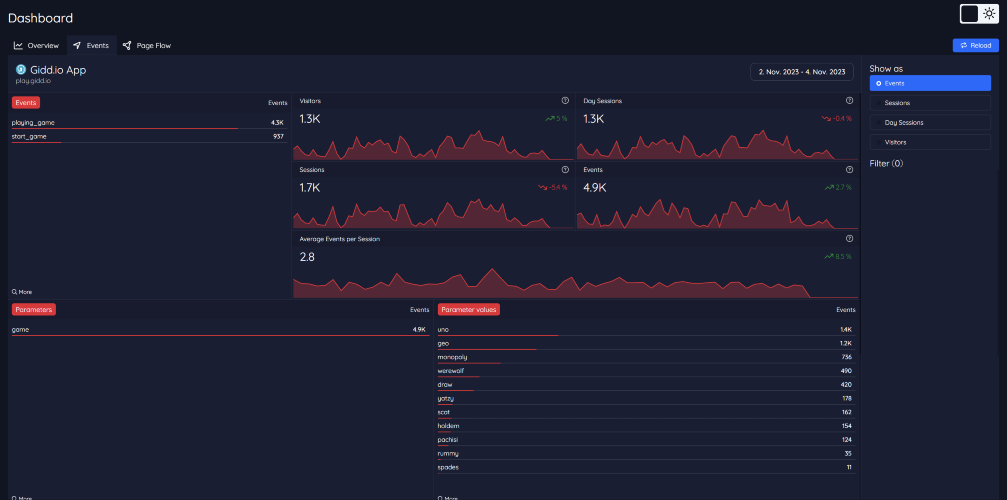Select Visitors under Show as
The width and height of the screenshot is (1007, 500).
click(x=930, y=142)
